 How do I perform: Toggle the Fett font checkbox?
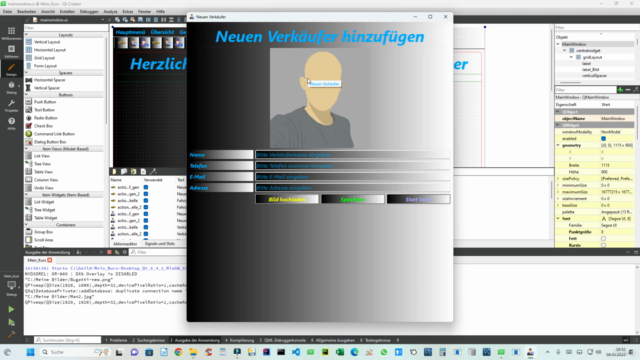click(x=603, y=238)
